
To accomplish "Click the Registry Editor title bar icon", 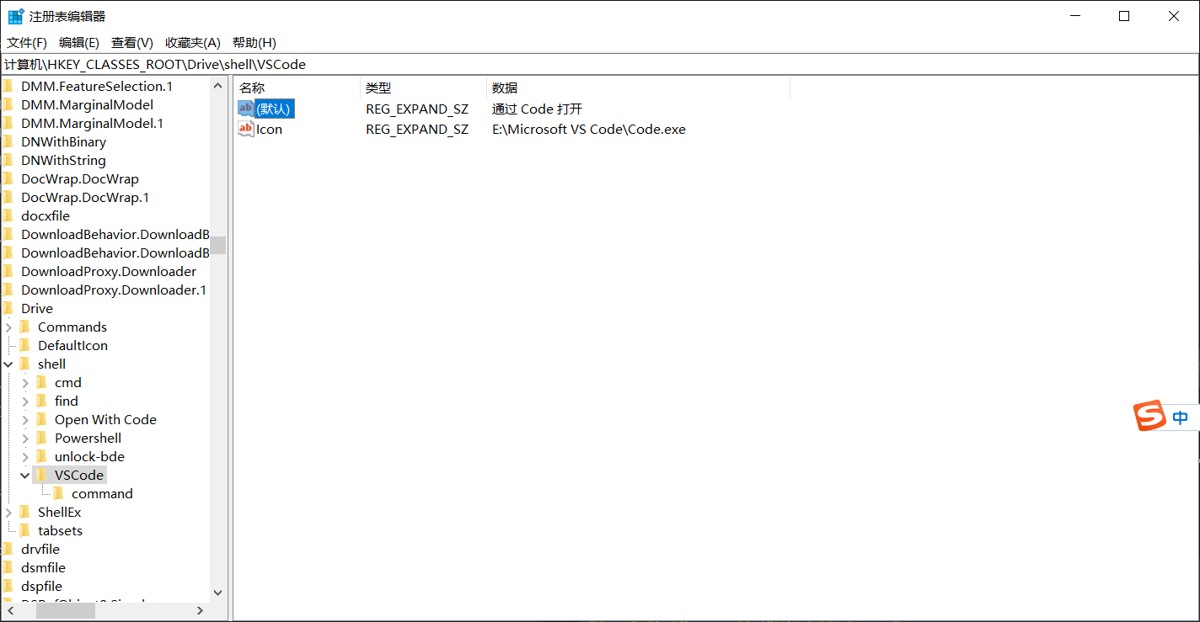I will [x=16, y=16].
